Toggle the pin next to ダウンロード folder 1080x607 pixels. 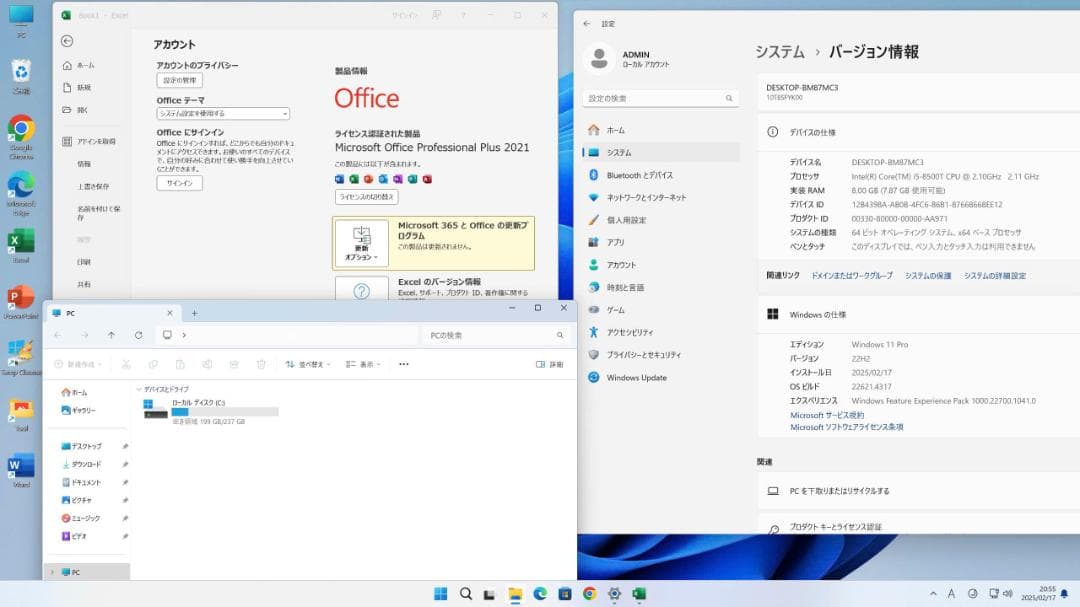click(126, 463)
